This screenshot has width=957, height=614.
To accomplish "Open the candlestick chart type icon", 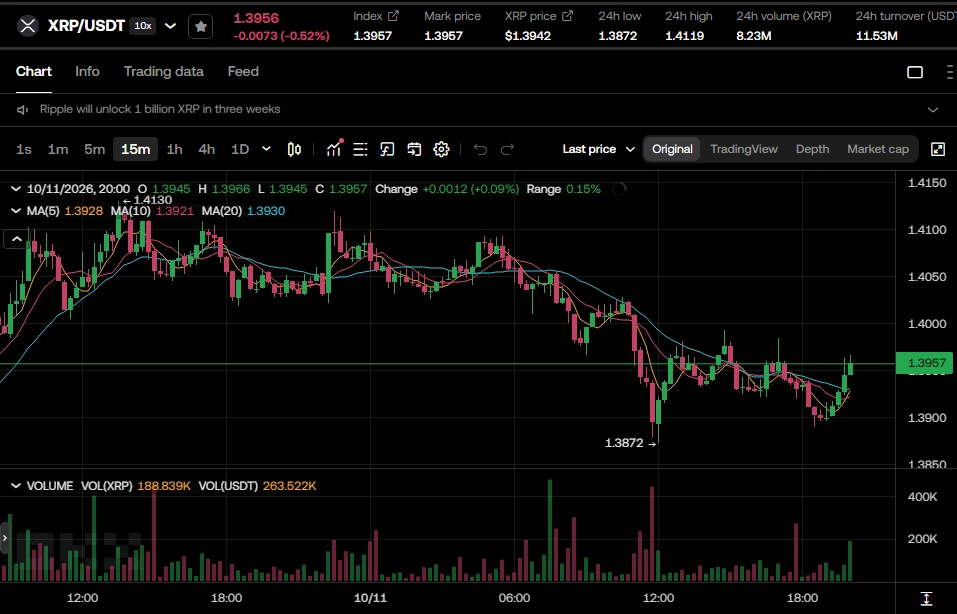I will pos(294,150).
